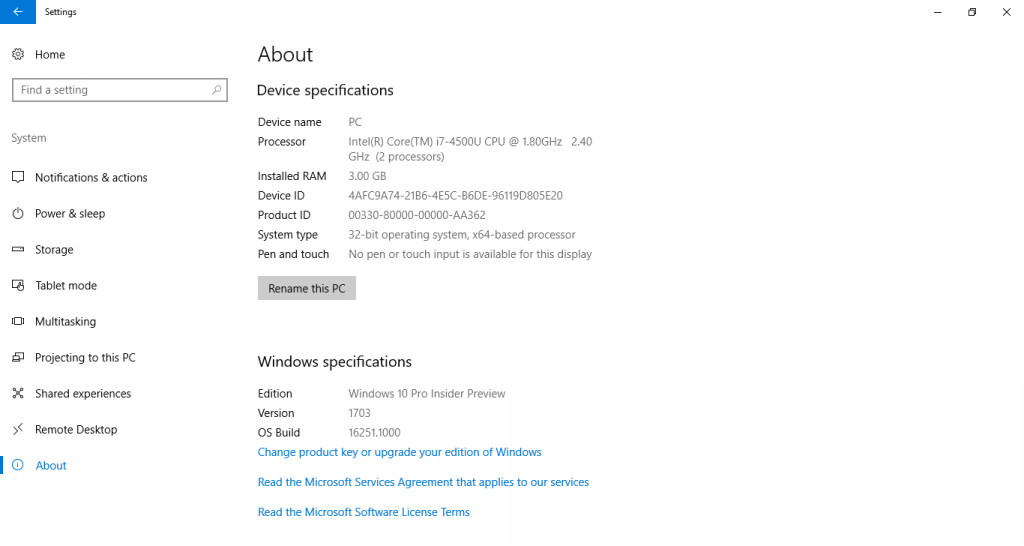This screenshot has width=1024, height=546.
Task: Click the Installed RAM value 3.00 GB
Action: coord(367,176)
